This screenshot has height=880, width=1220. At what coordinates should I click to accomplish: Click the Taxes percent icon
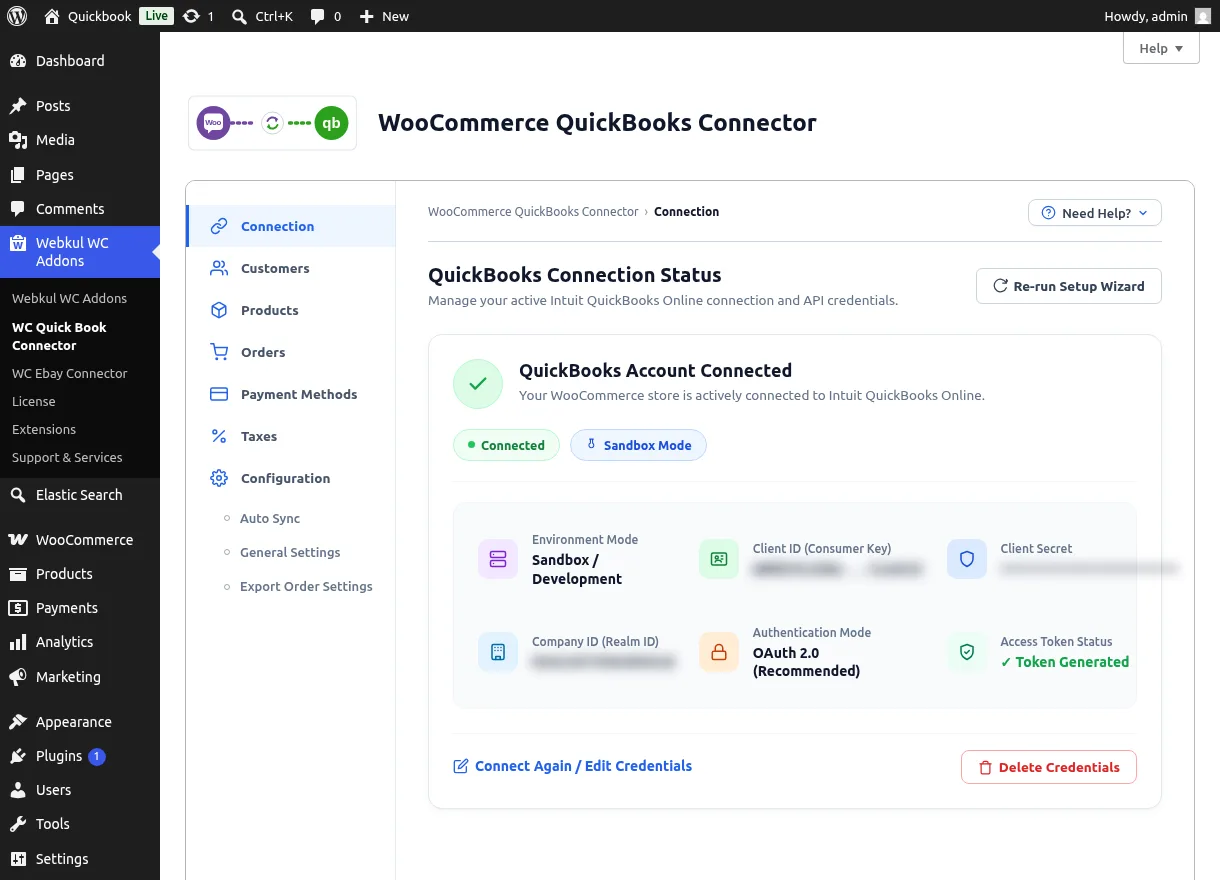pyautogui.click(x=219, y=436)
